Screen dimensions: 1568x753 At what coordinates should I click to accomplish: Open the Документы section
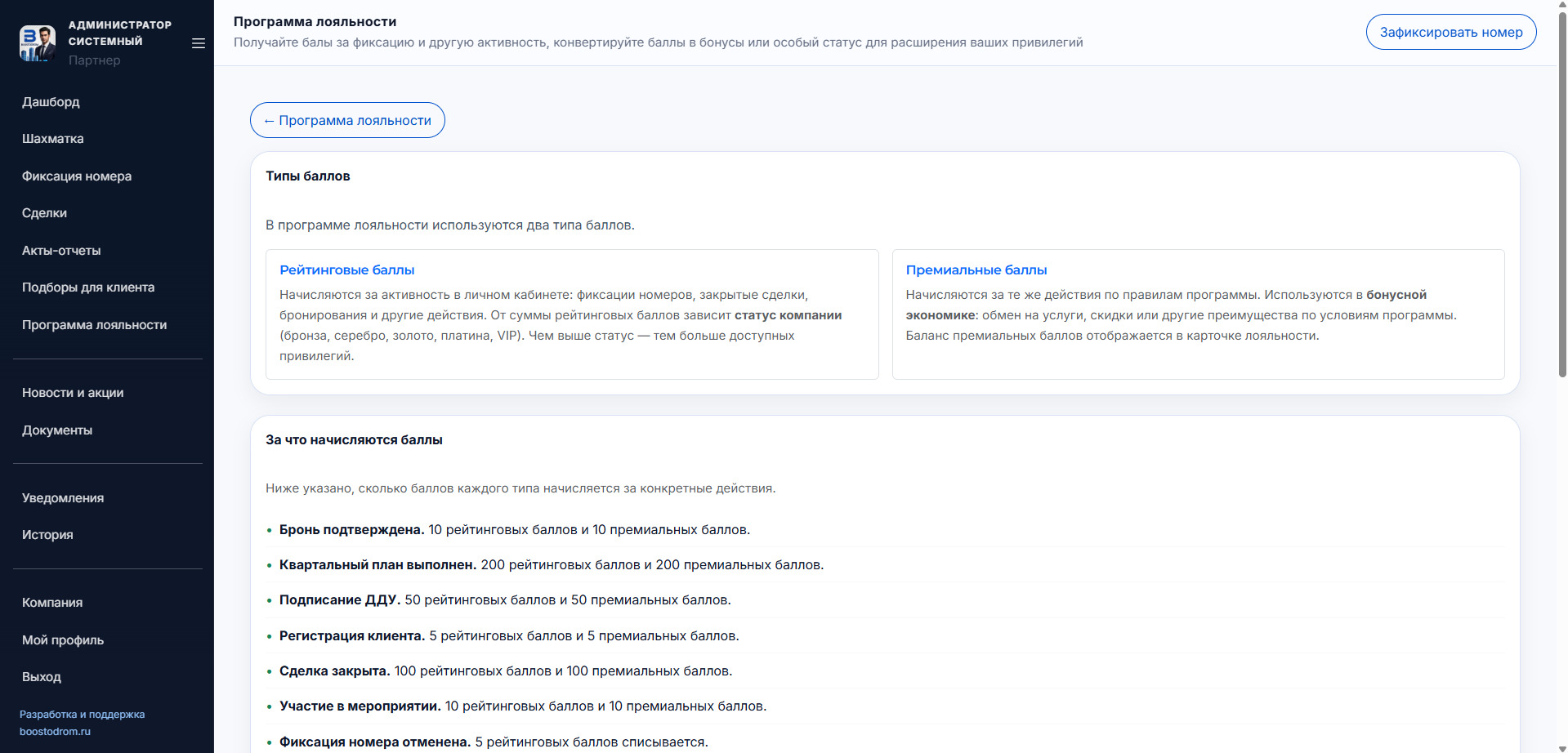click(57, 430)
